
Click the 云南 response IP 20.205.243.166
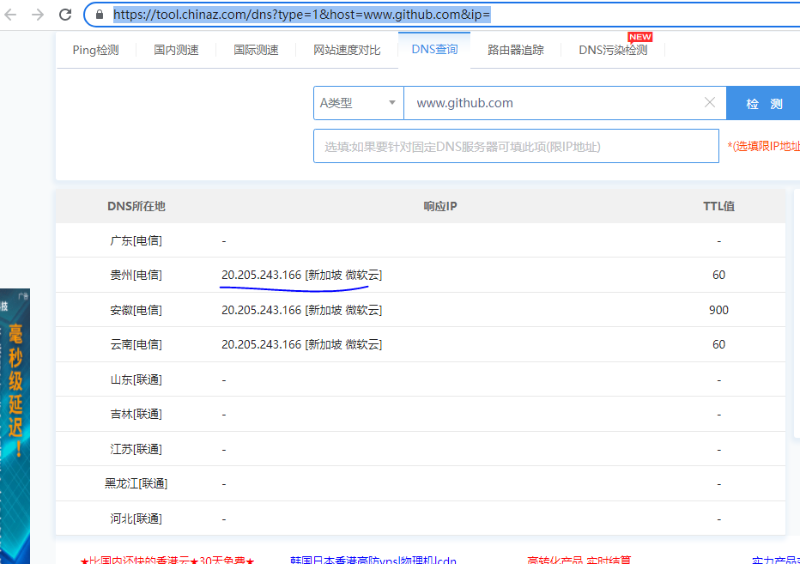tap(261, 345)
